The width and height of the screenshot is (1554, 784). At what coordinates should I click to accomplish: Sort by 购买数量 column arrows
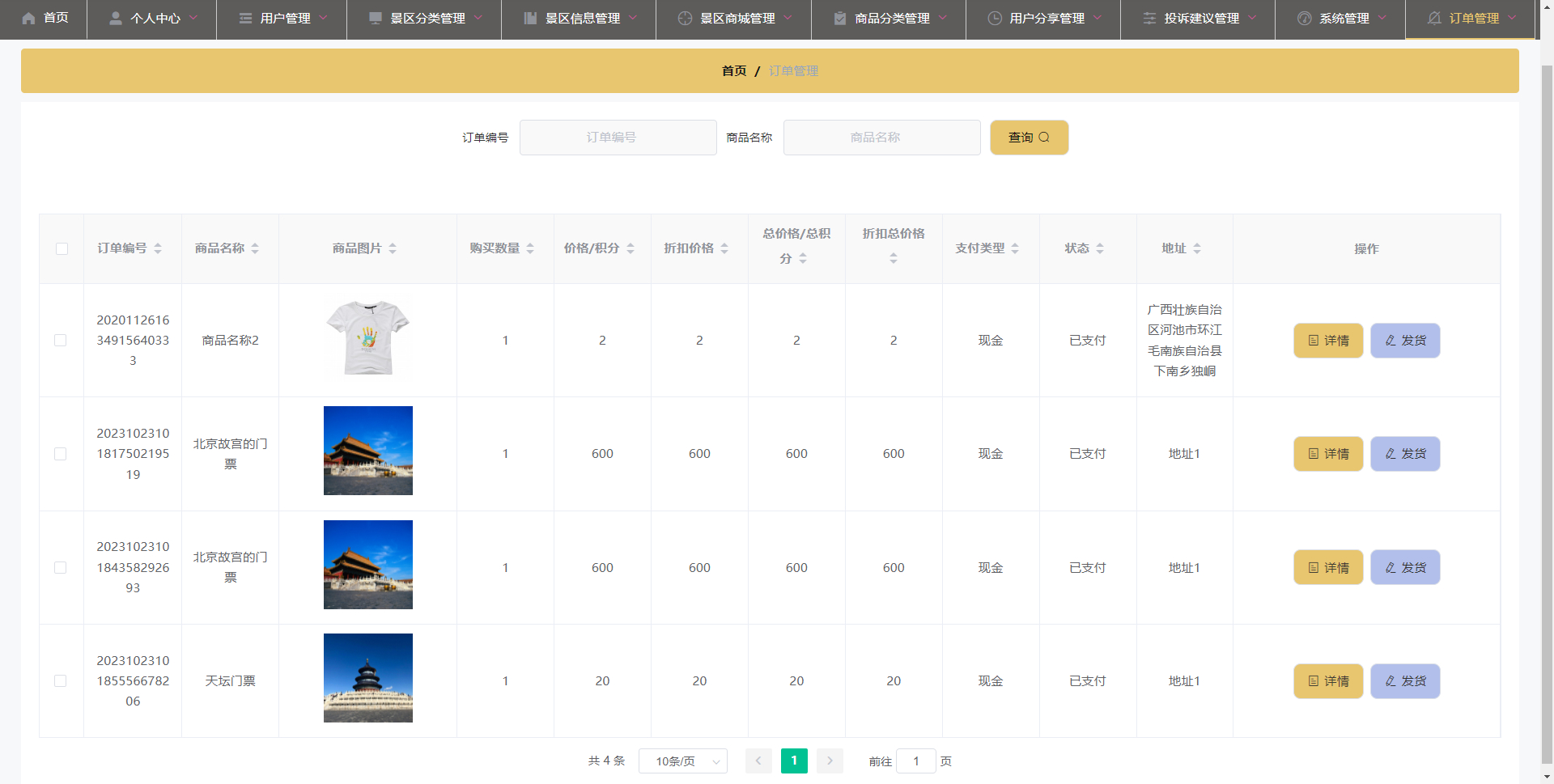[530, 248]
